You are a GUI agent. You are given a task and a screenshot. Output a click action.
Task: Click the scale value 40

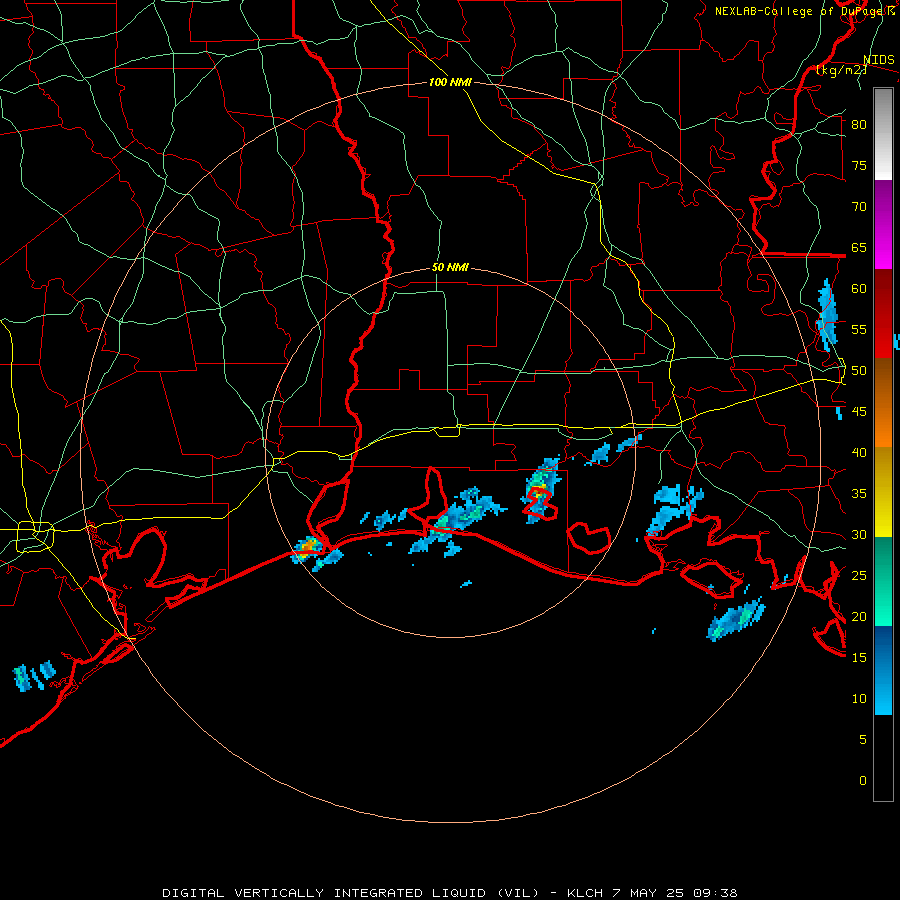pos(859,453)
